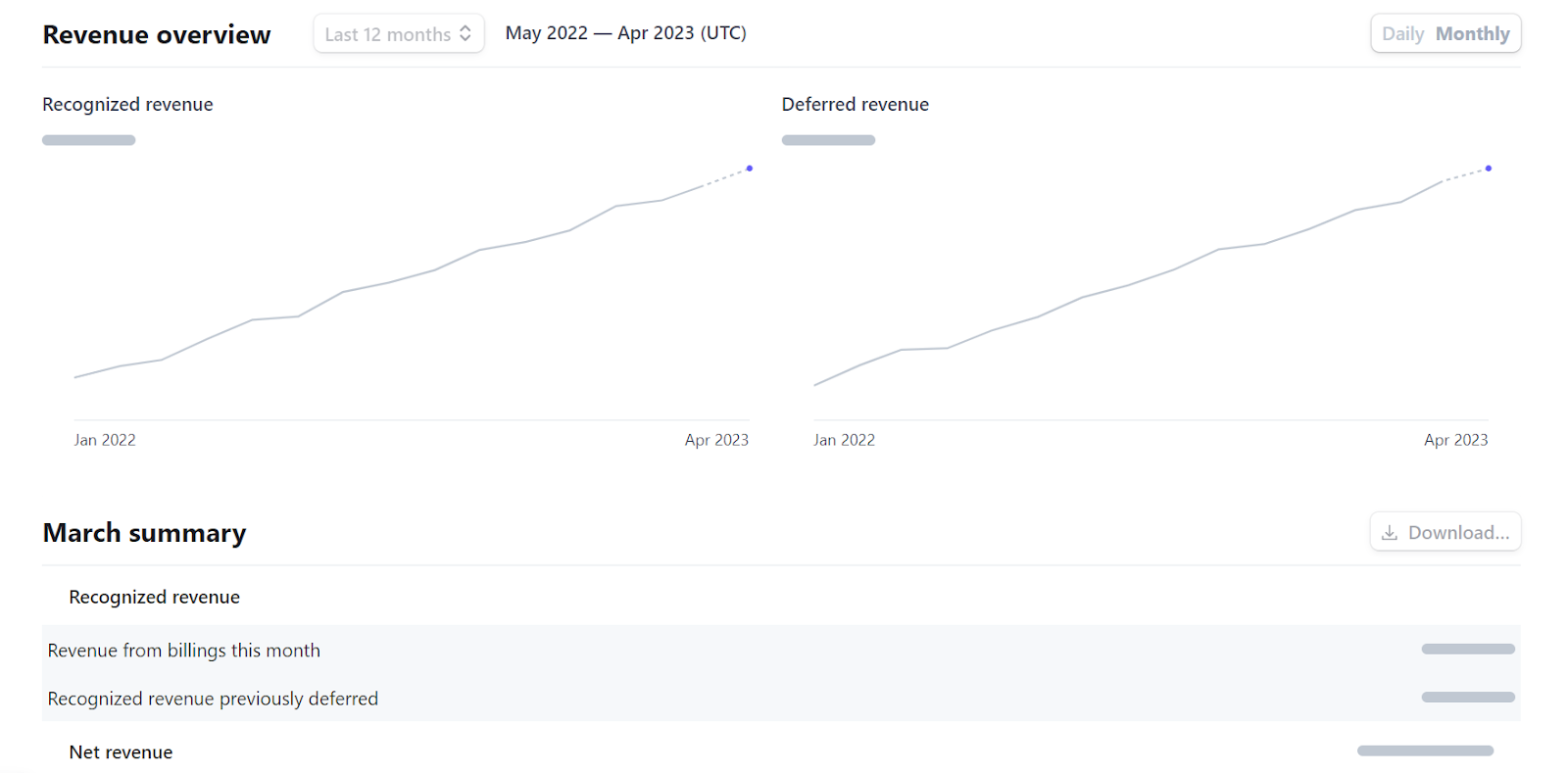Select the Revenue from billings this month row
The height and width of the screenshot is (773, 1568).
(x=781, y=650)
